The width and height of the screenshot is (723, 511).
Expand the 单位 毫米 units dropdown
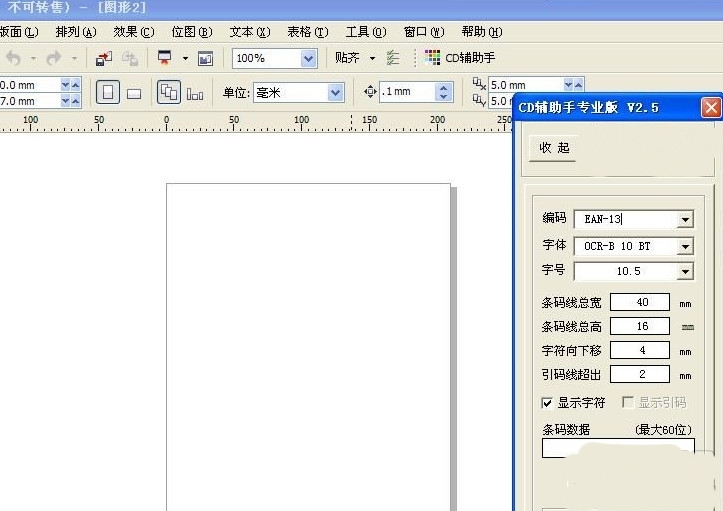336,93
